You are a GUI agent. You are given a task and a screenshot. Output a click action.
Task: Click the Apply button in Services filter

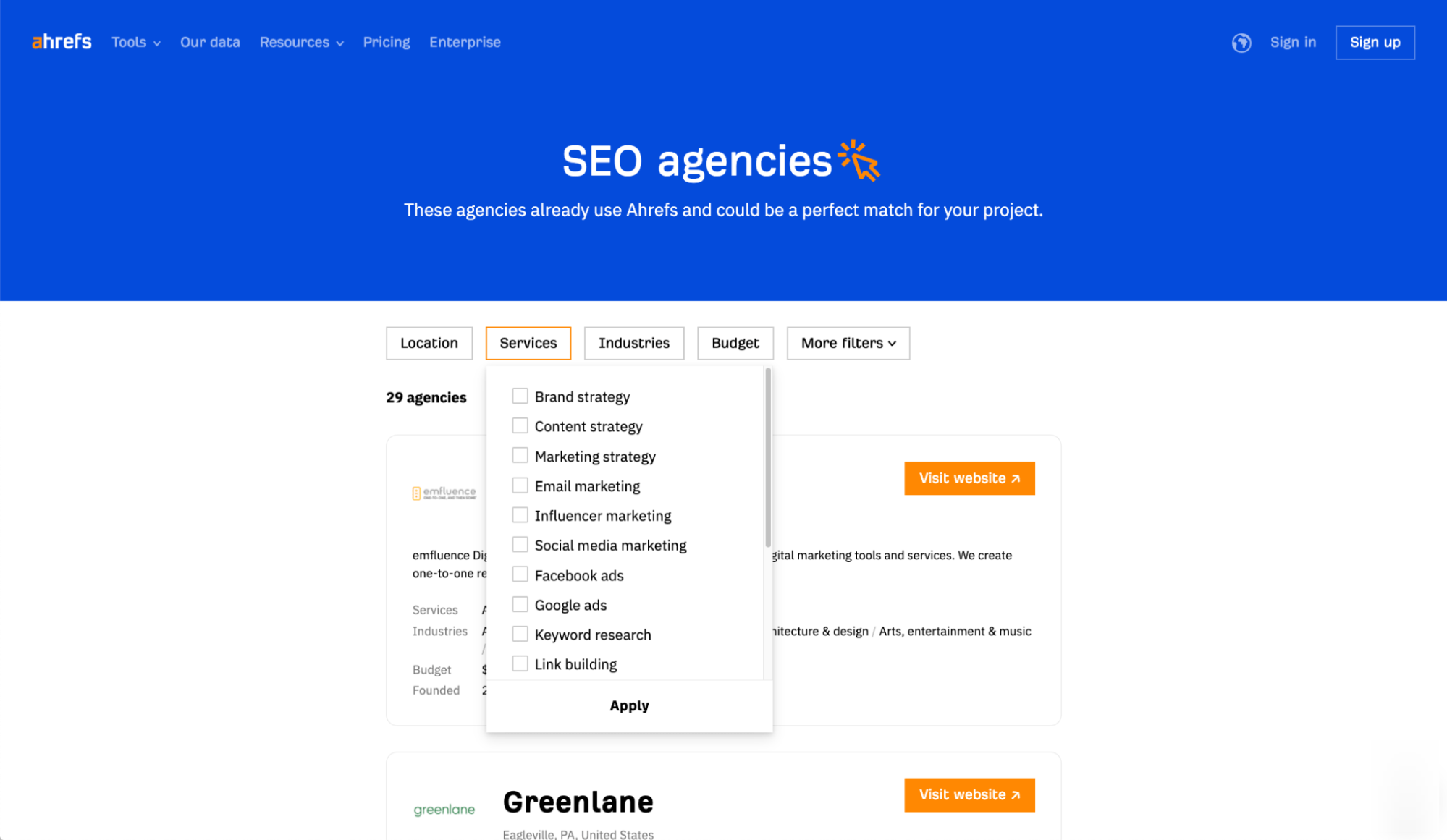click(x=629, y=706)
